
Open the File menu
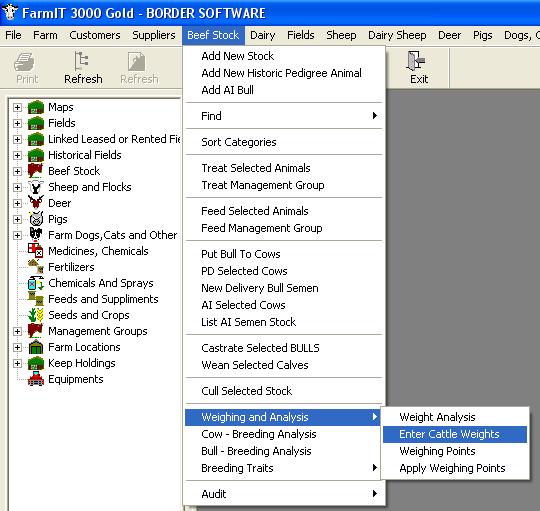13,35
